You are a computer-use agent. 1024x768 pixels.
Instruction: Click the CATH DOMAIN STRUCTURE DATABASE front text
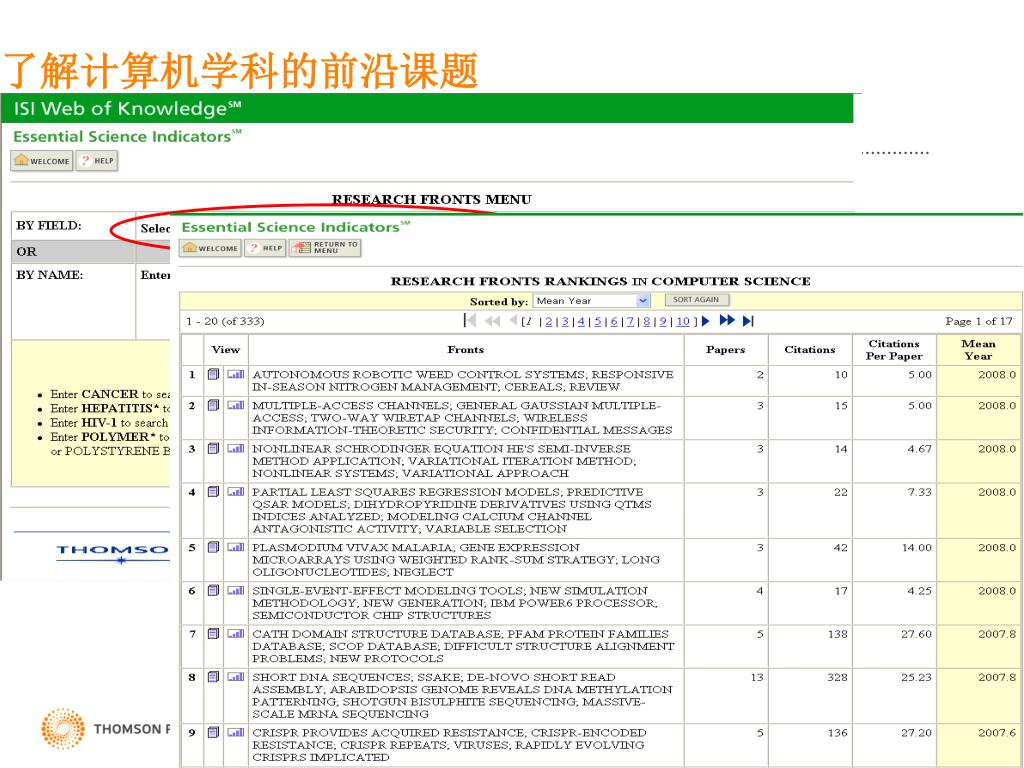pyautogui.click(x=463, y=646)
